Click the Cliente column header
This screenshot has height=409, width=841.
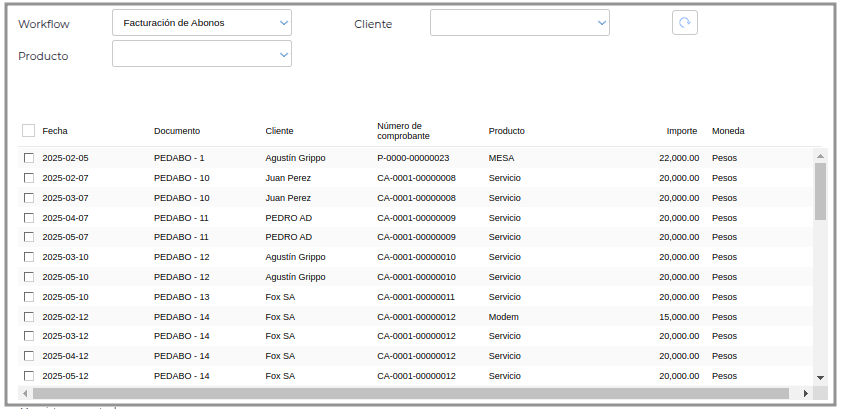point(279,131)
